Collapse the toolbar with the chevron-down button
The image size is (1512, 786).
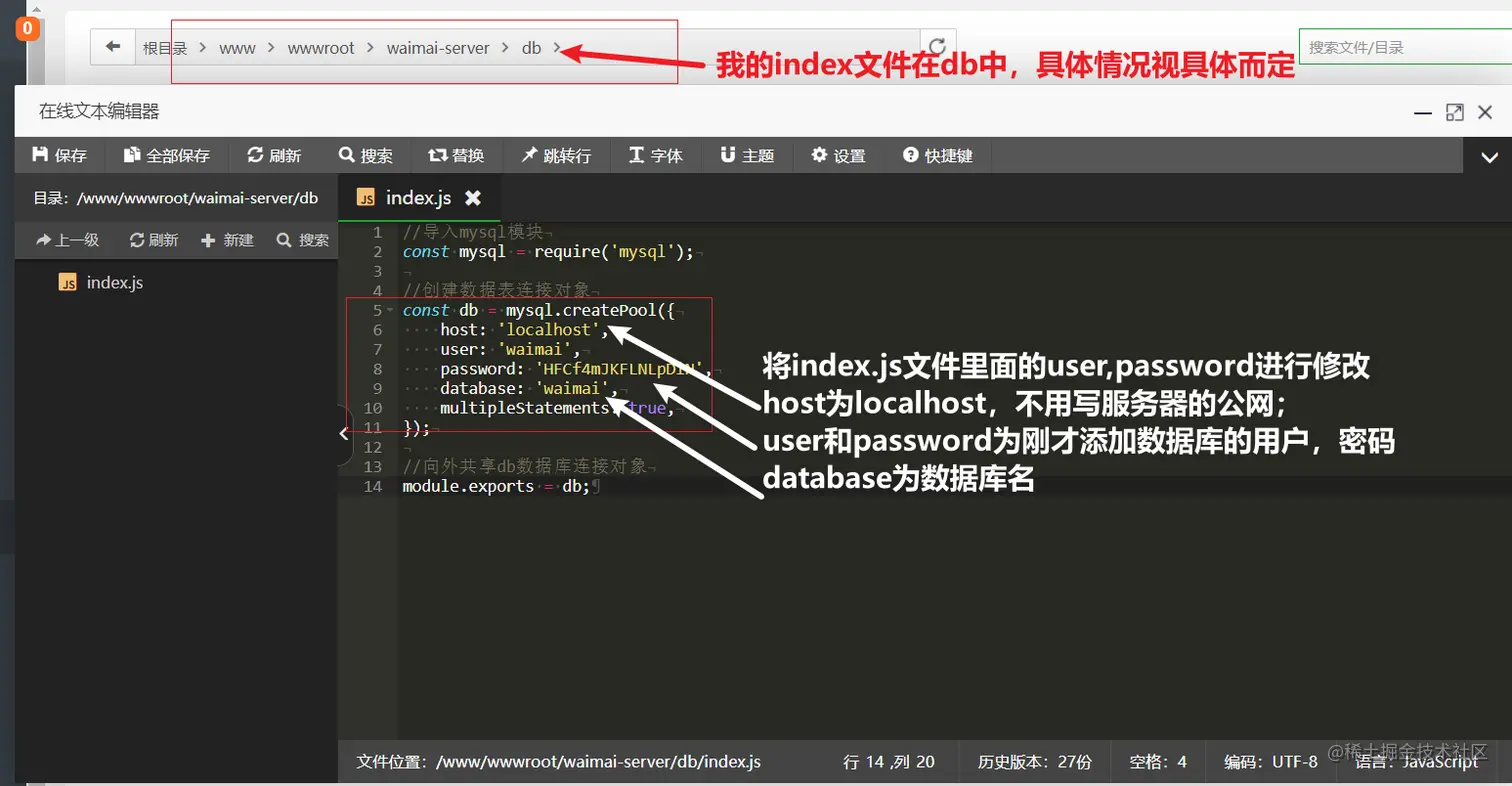1489,157
